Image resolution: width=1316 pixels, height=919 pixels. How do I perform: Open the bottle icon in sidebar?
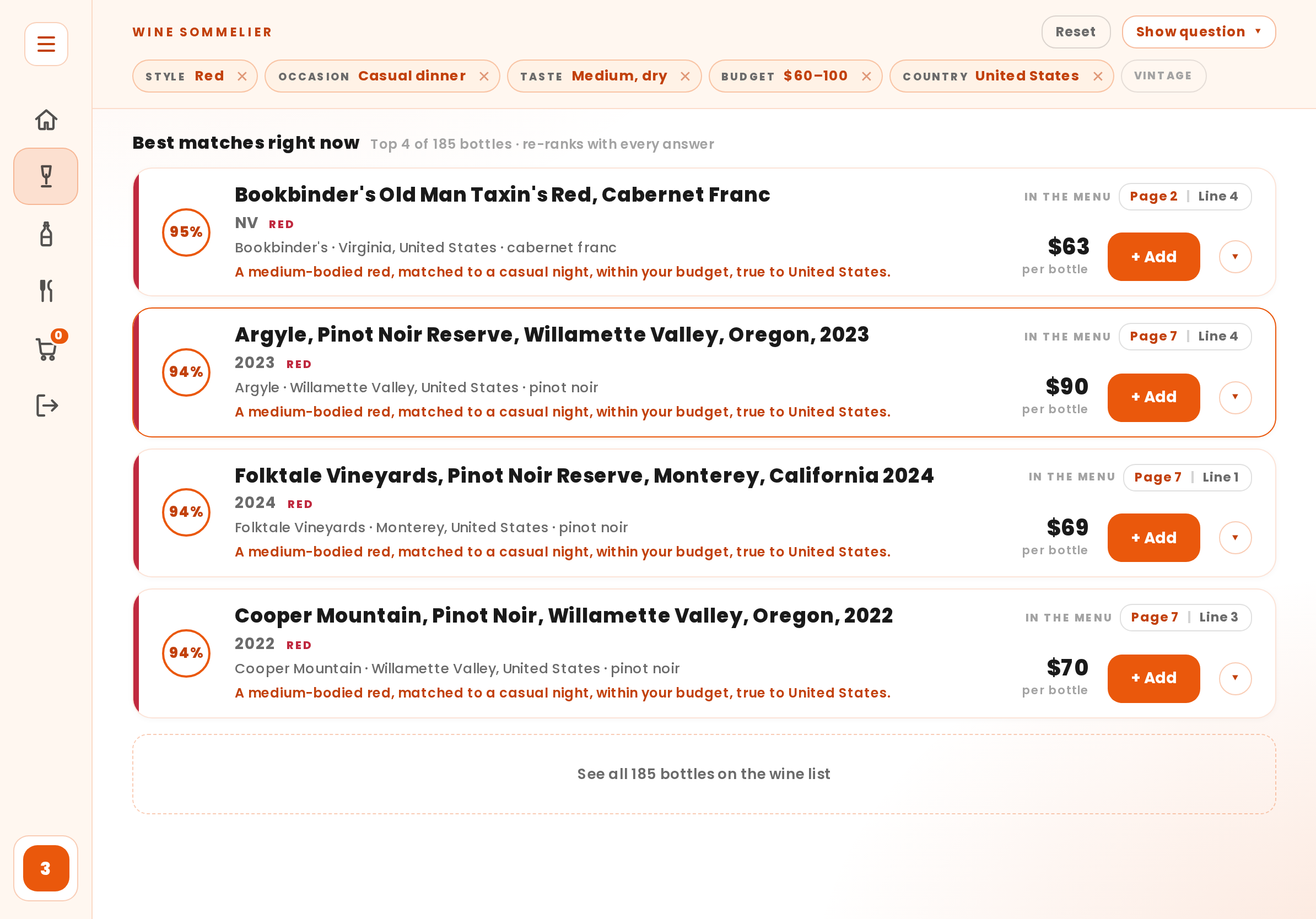pos(46,234)
